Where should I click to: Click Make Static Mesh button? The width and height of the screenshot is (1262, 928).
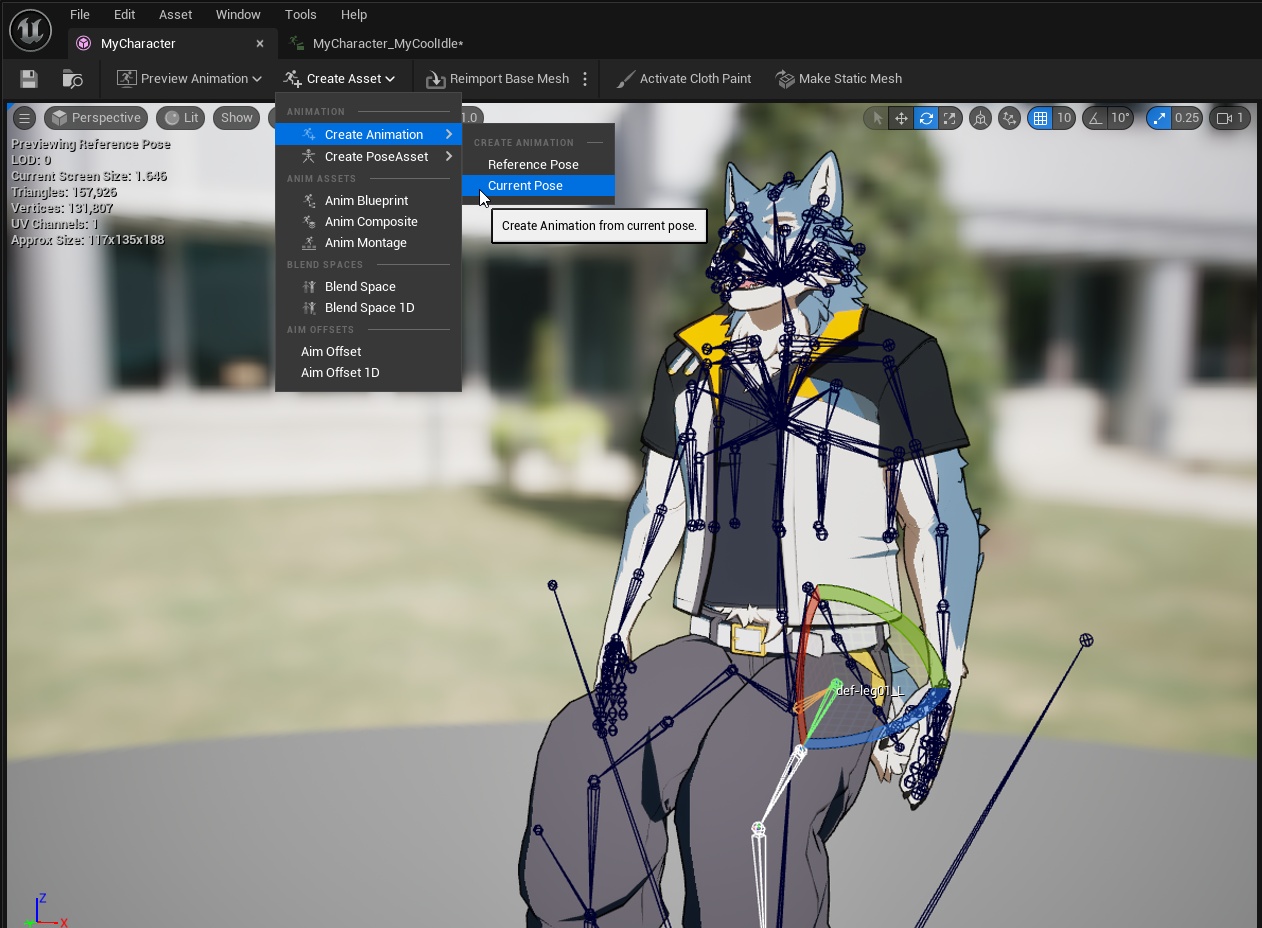[x=839, y=79]
